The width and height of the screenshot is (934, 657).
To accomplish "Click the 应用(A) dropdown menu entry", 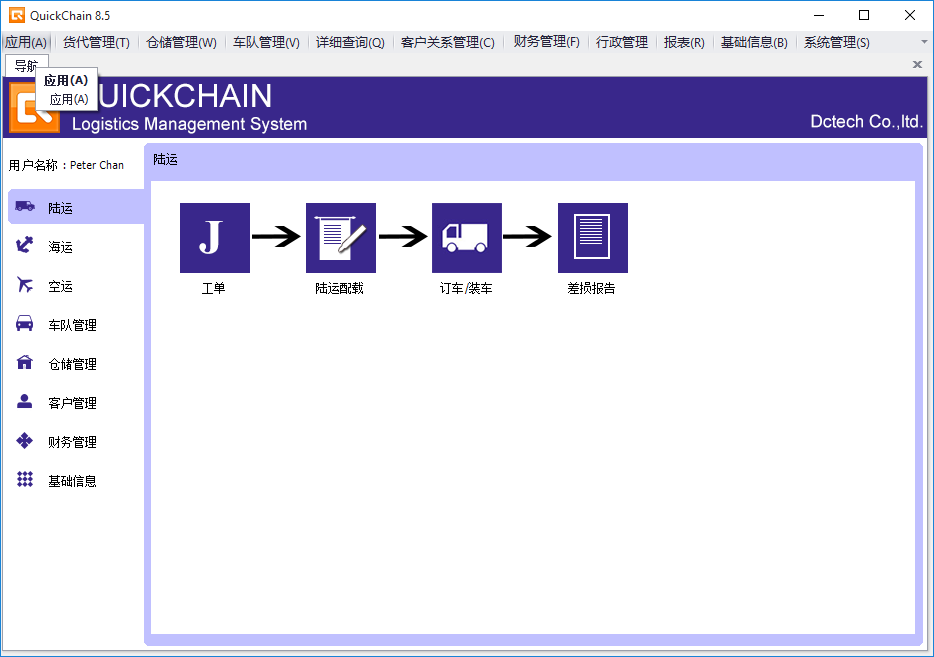I will (x=69, y=100).
